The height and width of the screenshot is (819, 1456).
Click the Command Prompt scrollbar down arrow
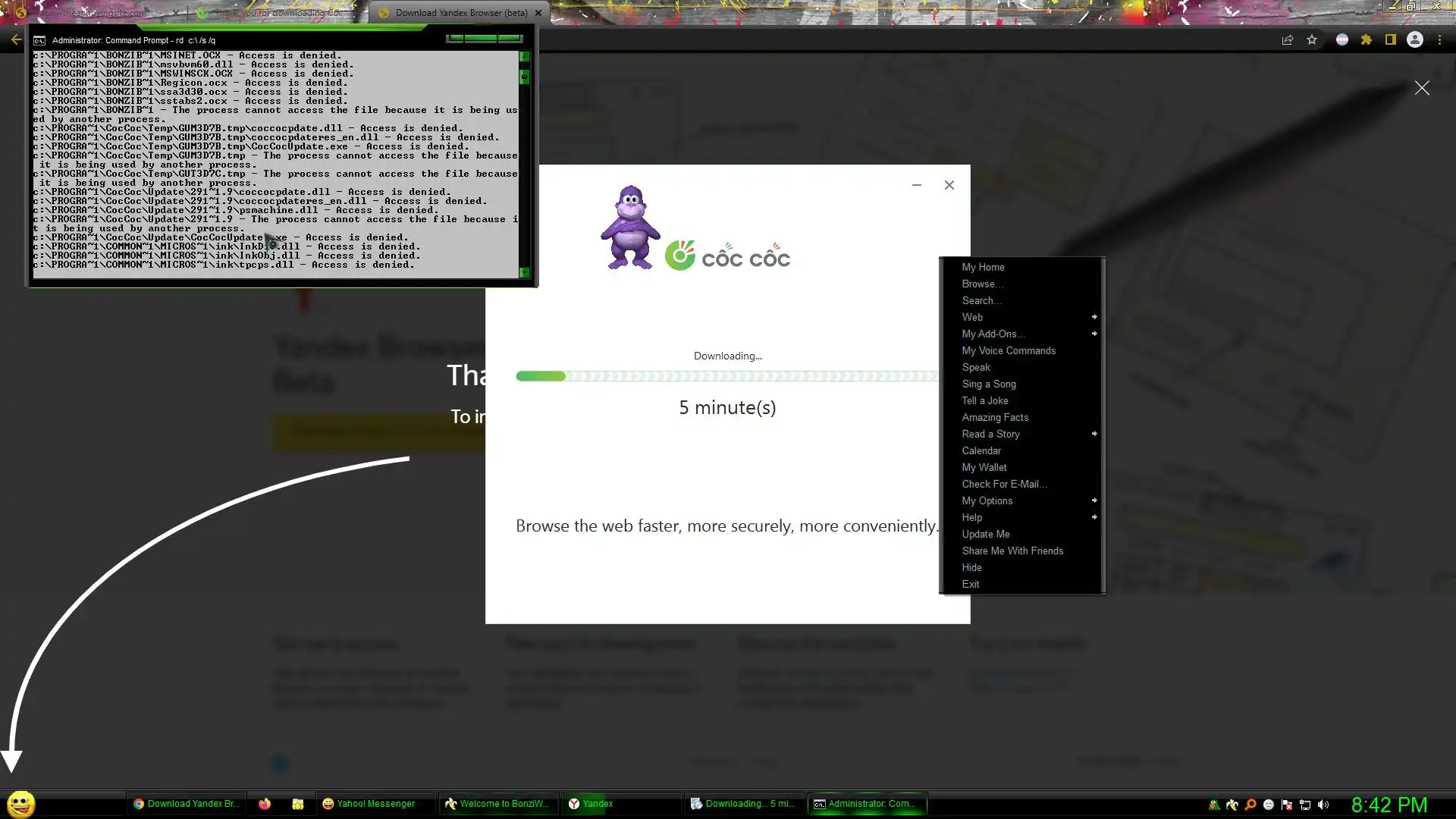(x=524, y=272)
